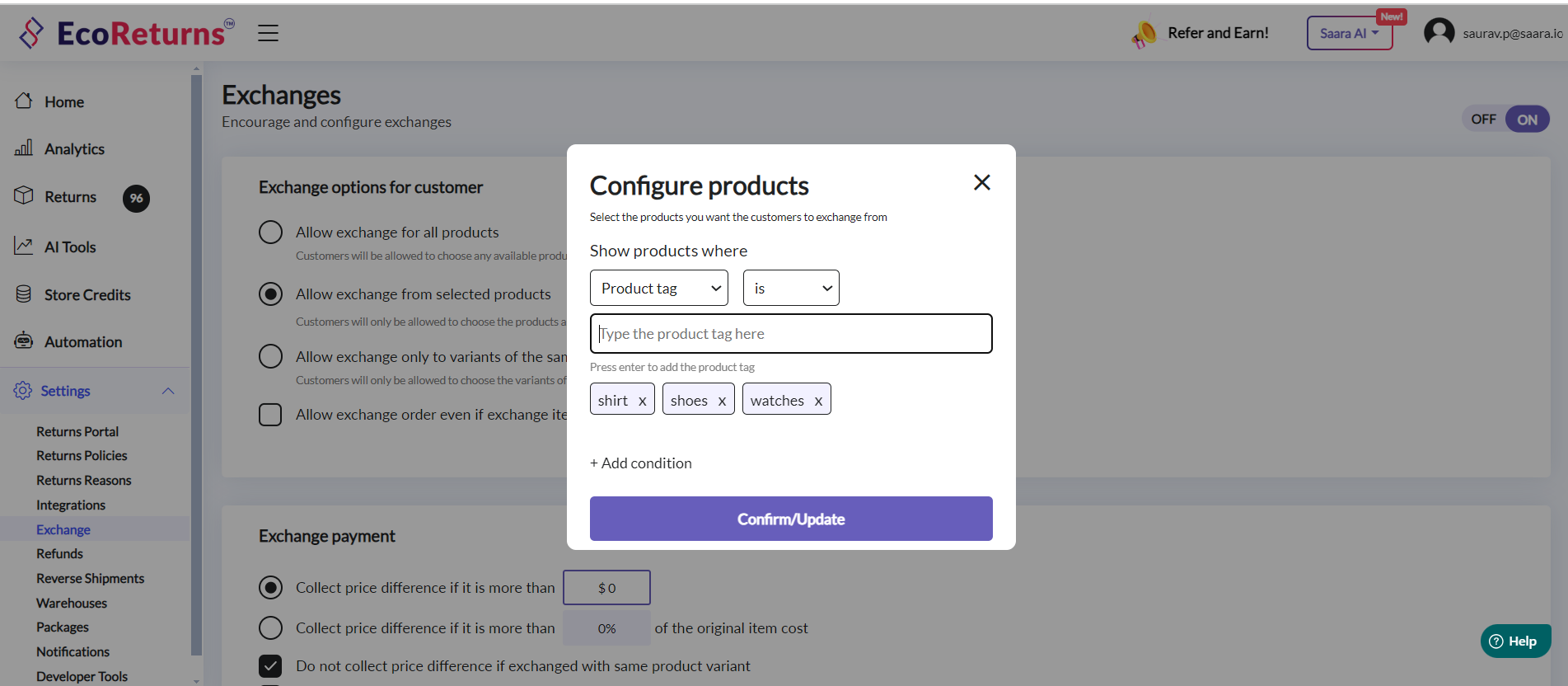Image resolution: width=1568 pixels, height=686 pixels.
Task: Remove the watches tag with x
Action: [x=818, y=401]
